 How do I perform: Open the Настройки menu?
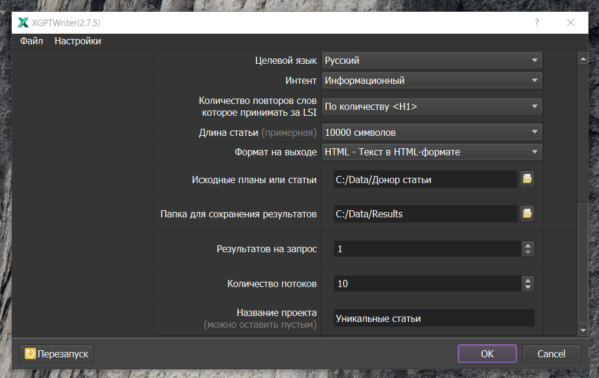pyautogui.click(x=78, y=41)
